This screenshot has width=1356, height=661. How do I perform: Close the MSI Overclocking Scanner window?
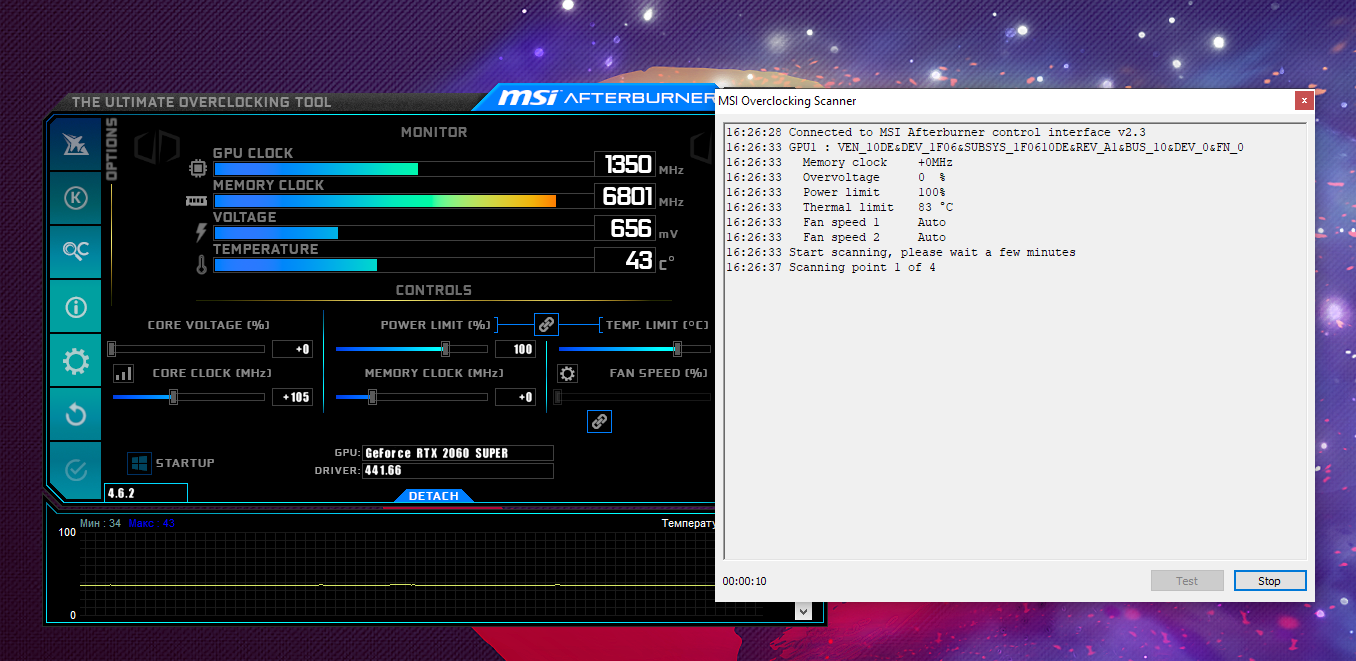click(x=1303, y=100)
